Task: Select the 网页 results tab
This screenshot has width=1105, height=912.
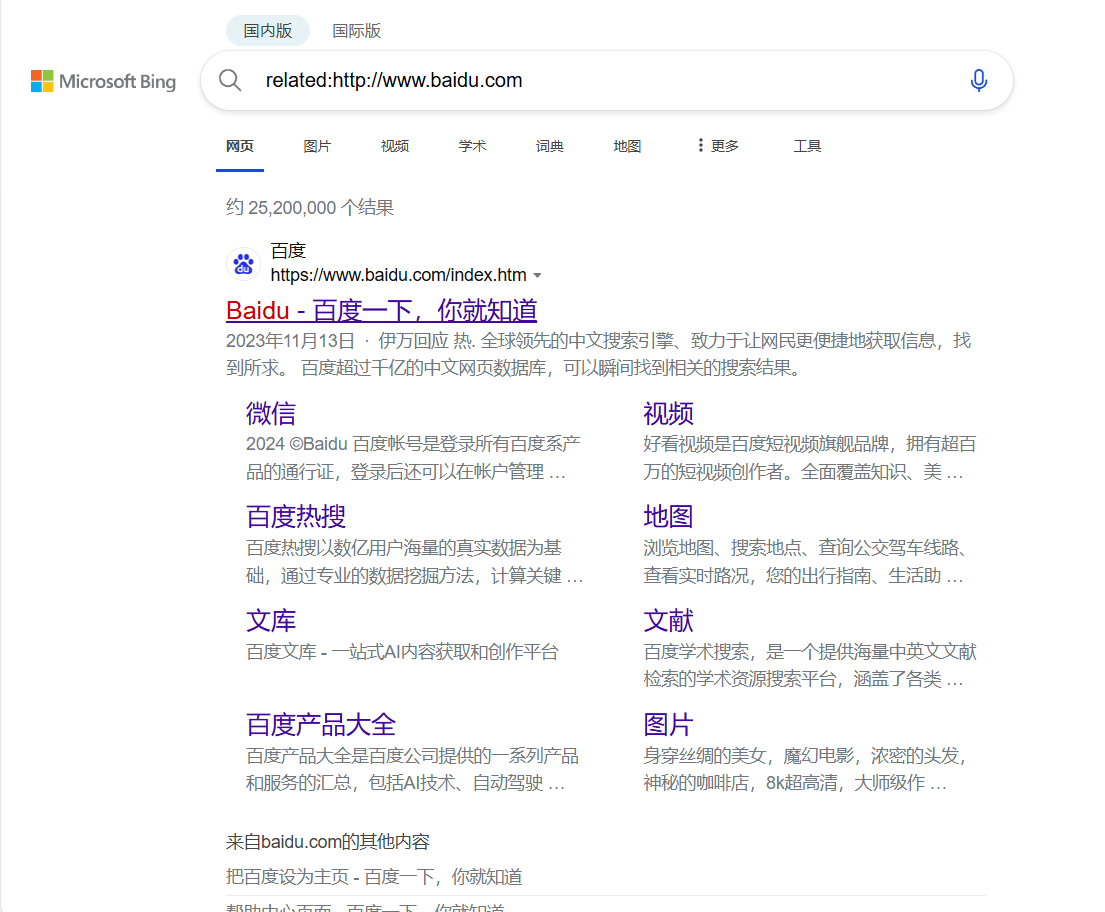Action: point(240,146)
